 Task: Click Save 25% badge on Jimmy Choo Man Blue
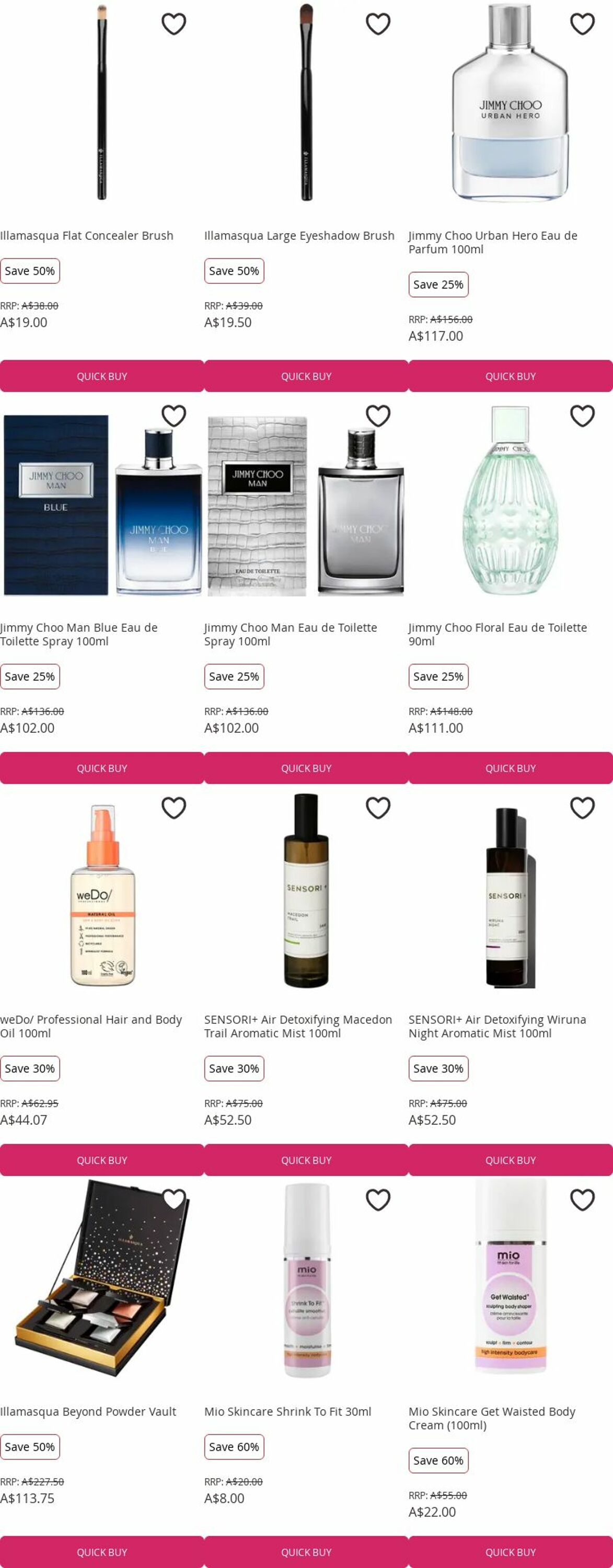click(x=30, y=676)
